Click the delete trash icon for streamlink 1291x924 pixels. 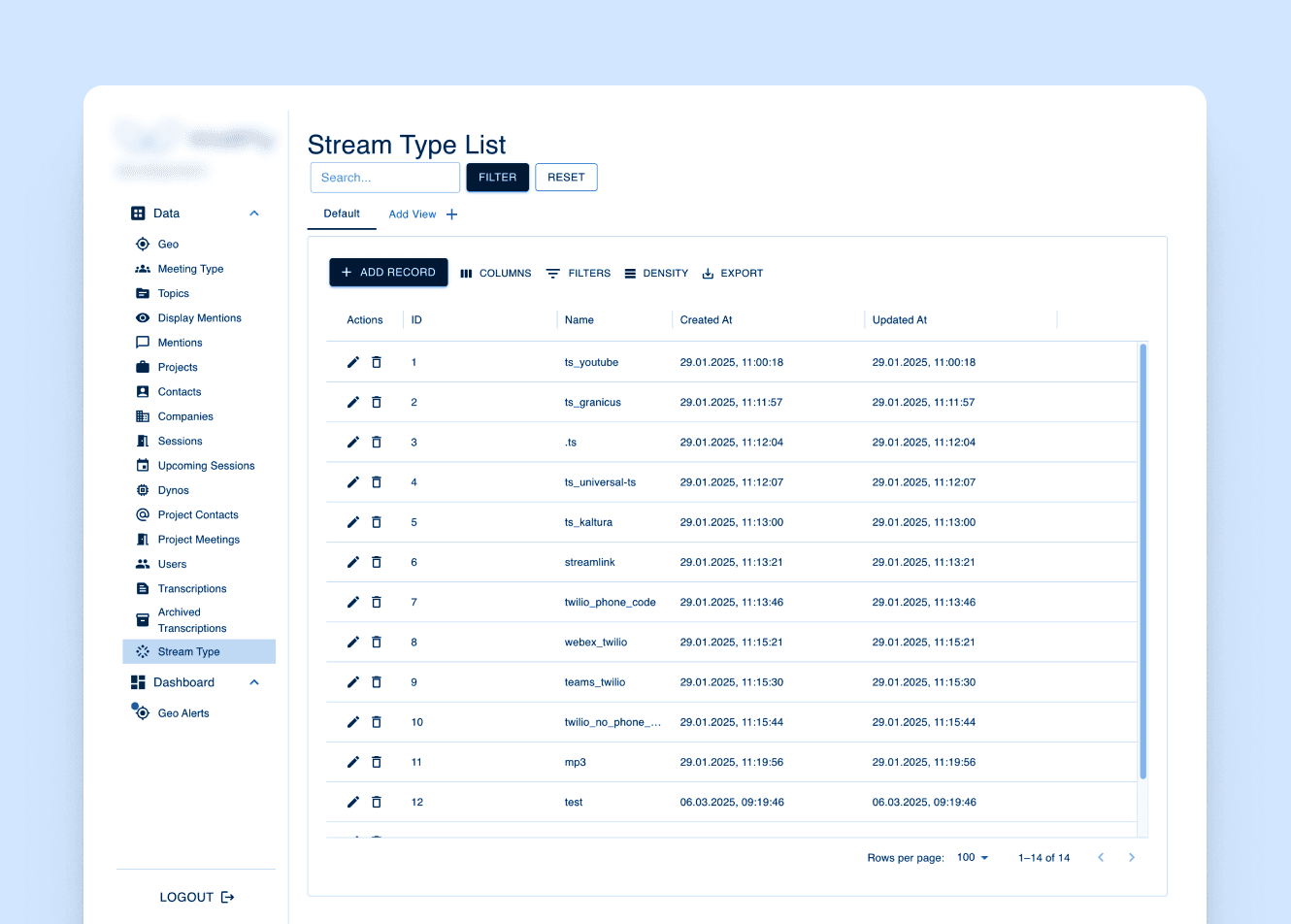click(x=377, y=561)
